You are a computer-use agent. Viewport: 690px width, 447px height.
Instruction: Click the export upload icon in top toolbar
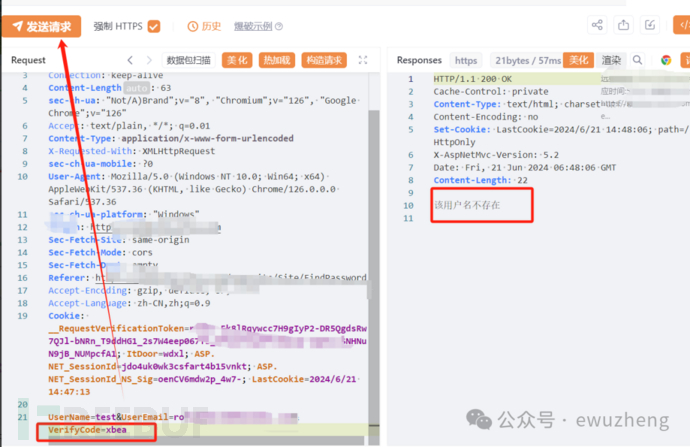pyautogui.click(x=624, y=25)
